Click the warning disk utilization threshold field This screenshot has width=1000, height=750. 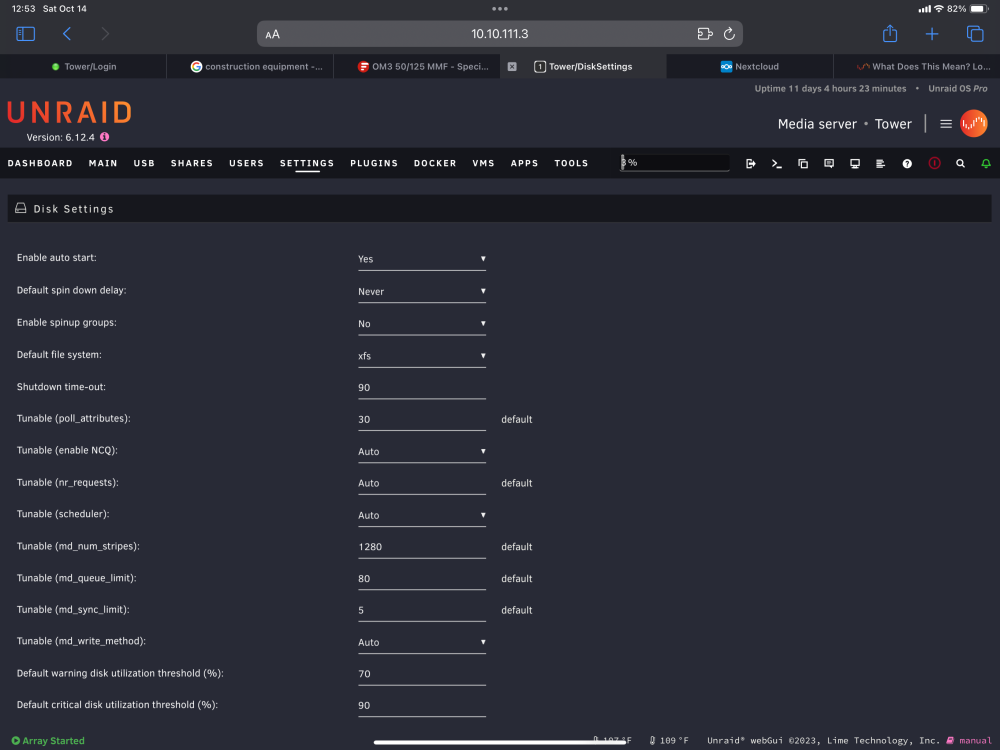tap(422, 674)
